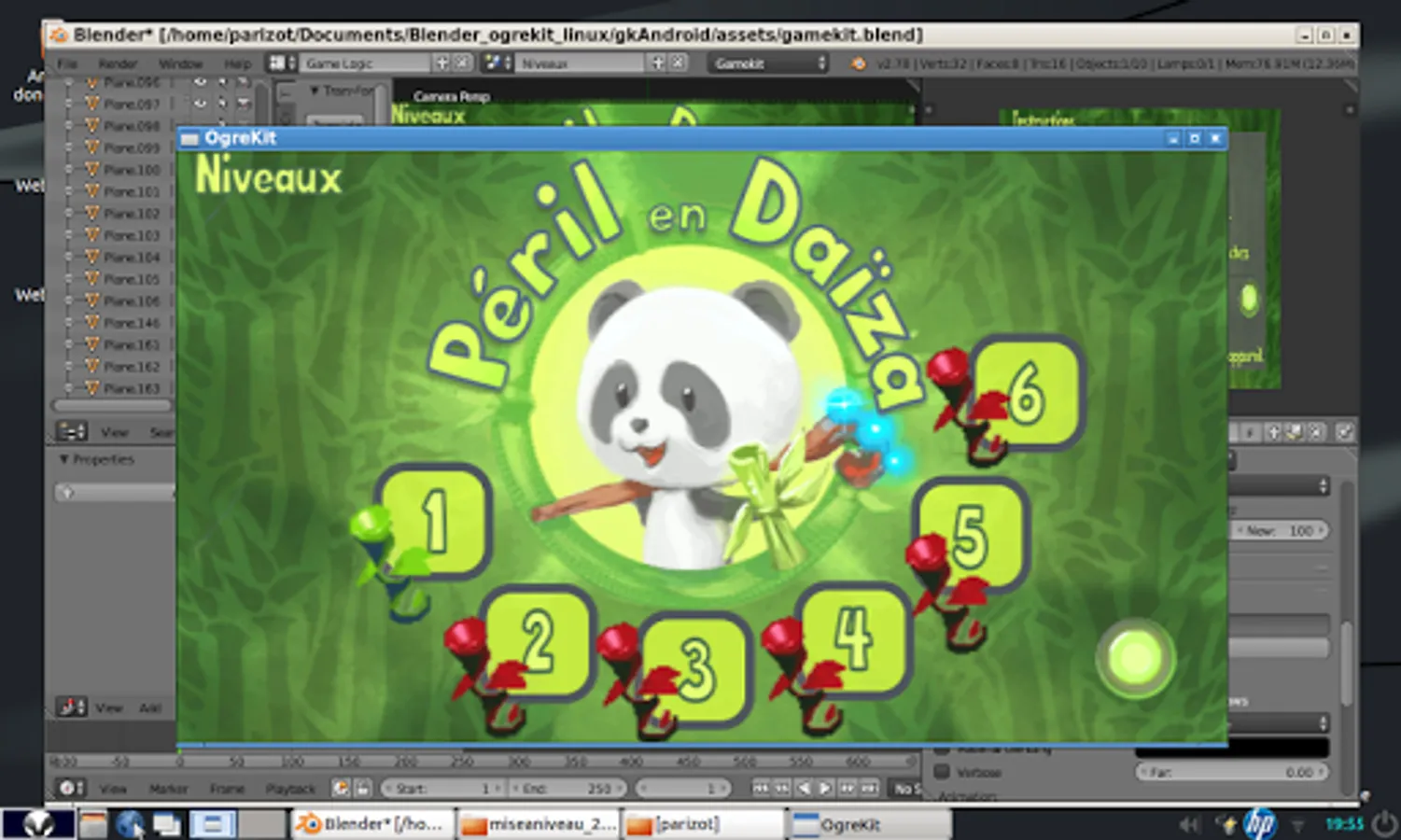Adjust the Near 100 value slider
The image size is (1401, 840).
pos(1280,530)
